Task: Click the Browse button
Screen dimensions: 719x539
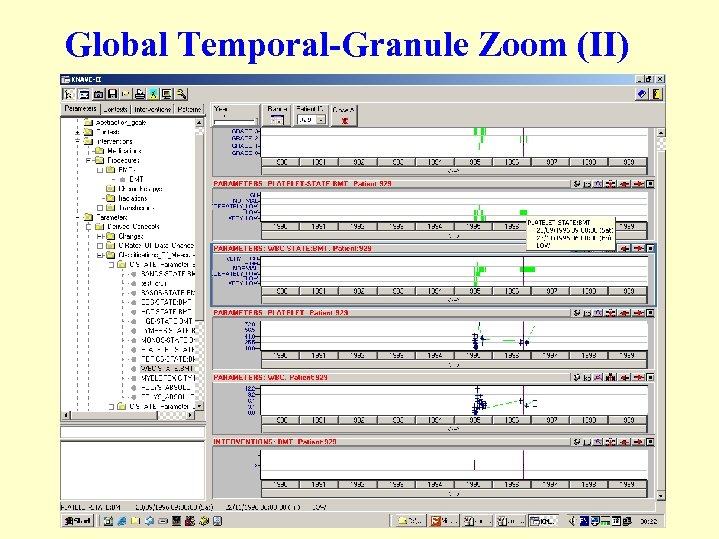Action: click(x=277, y=116)
